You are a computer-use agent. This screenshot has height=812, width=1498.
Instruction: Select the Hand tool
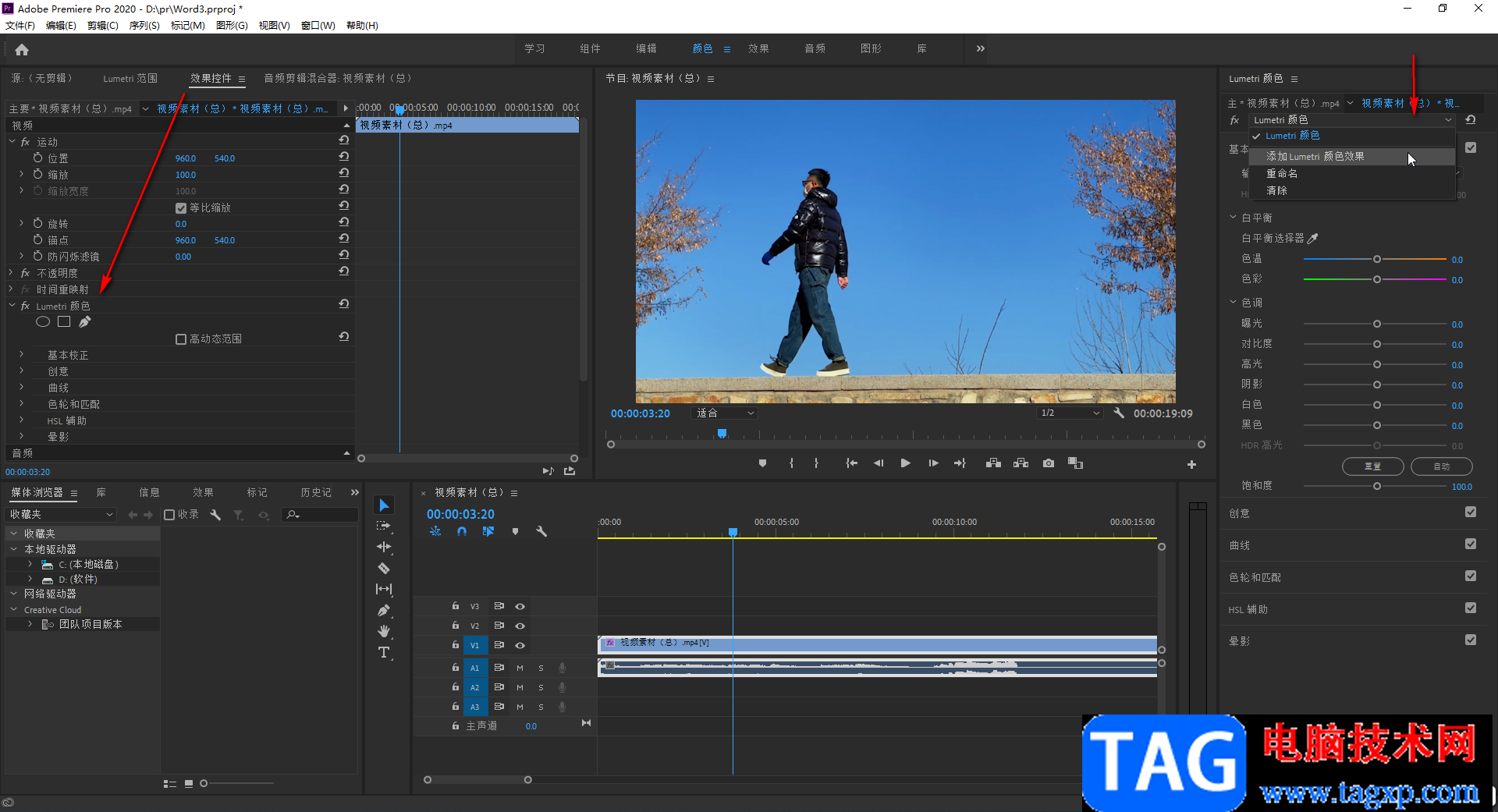click(x=384, y=631)
